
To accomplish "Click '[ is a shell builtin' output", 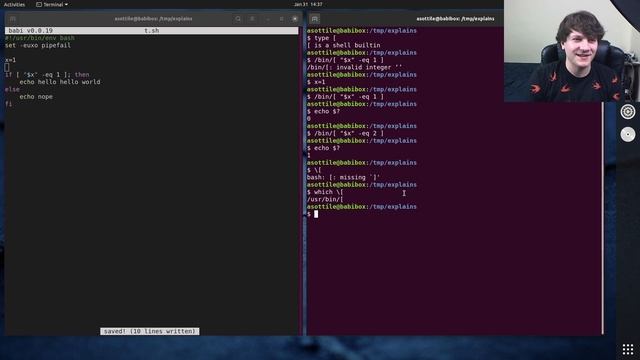I will coord(343,45).
